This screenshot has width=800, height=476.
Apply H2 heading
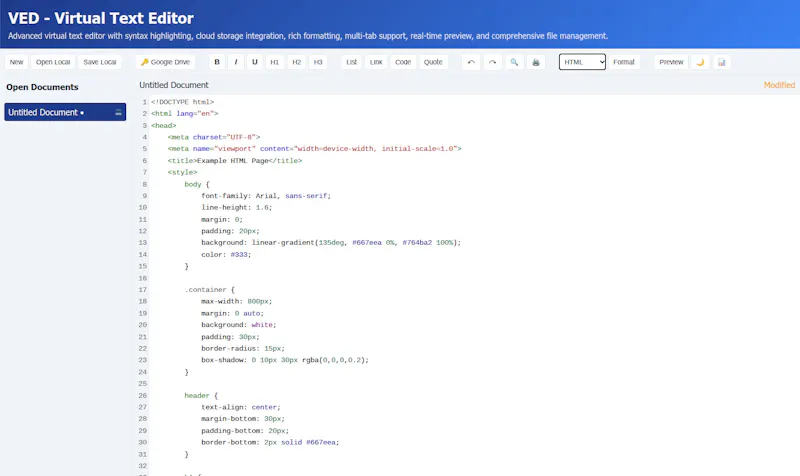coord(296,62)
